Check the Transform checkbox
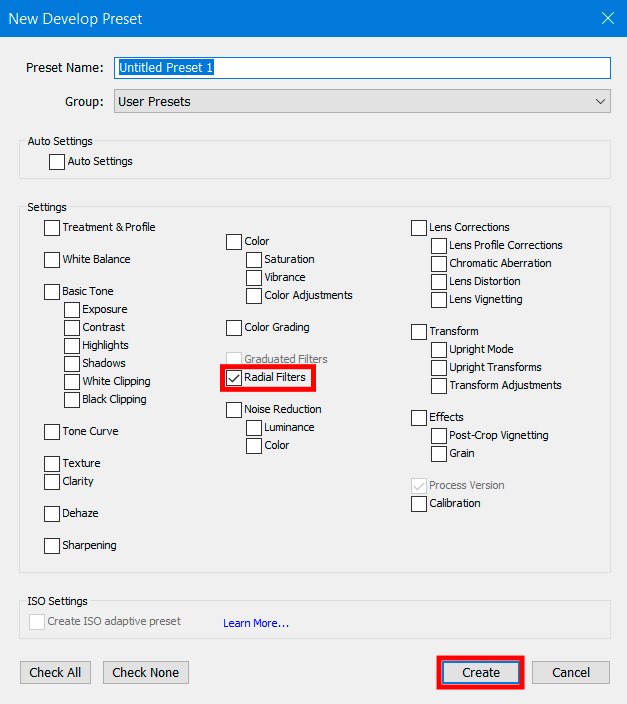Image resolution: width=627 pixels, height=704 pixels. (x=419, y=332)
